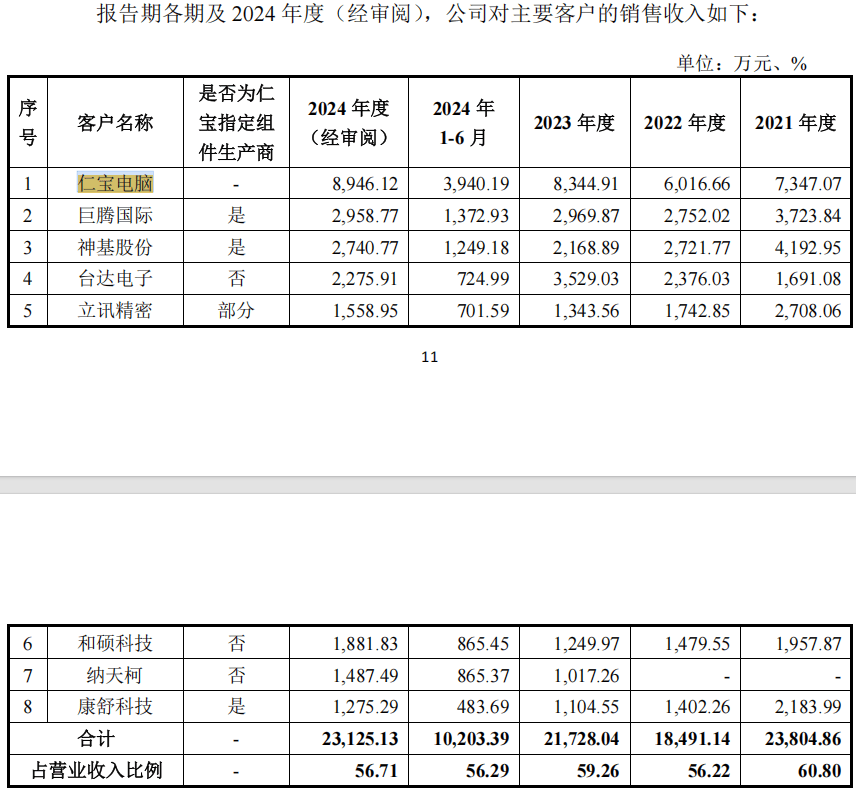The image size is (856, 795).
Task: Select total 21,728.04 in 合计 row
Action: point(581,739)
